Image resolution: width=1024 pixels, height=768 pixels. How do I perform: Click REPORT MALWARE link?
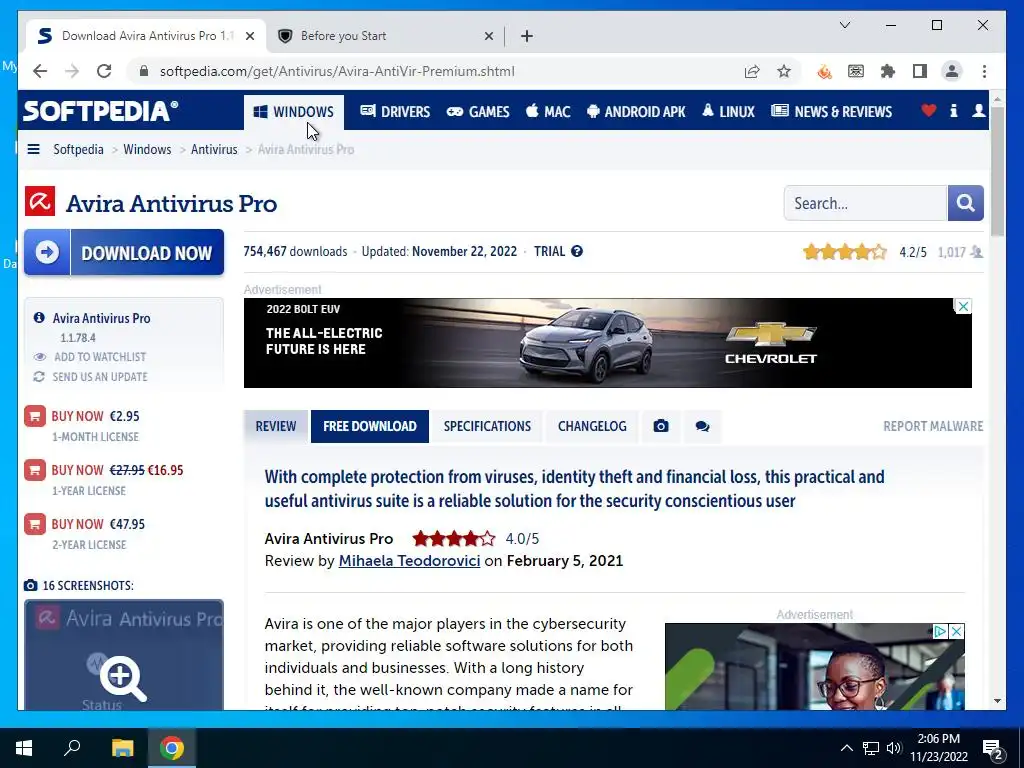[933, 426]
